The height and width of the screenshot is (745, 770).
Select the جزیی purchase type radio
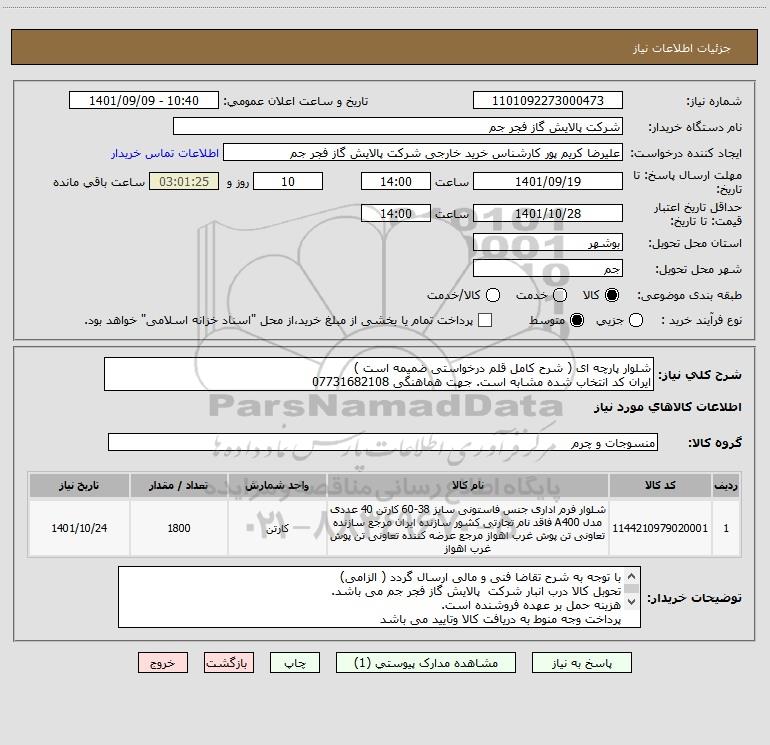pos(636,320)
